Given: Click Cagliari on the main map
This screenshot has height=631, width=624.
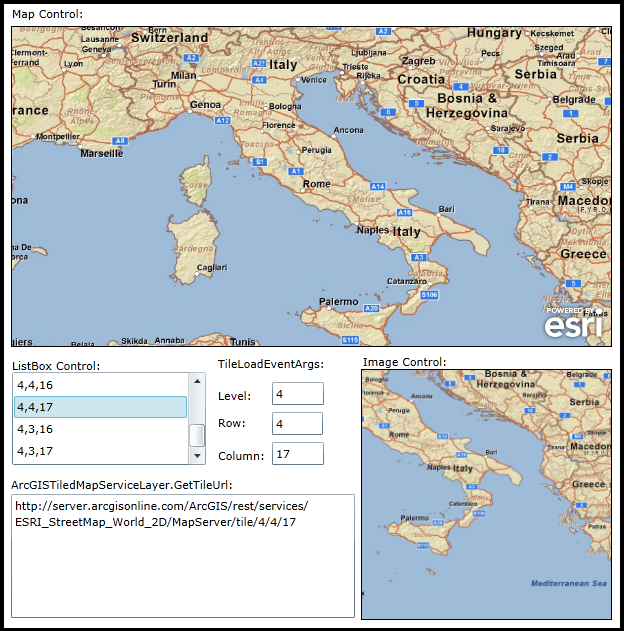Looking at the screenshot, I should point(212,268).
